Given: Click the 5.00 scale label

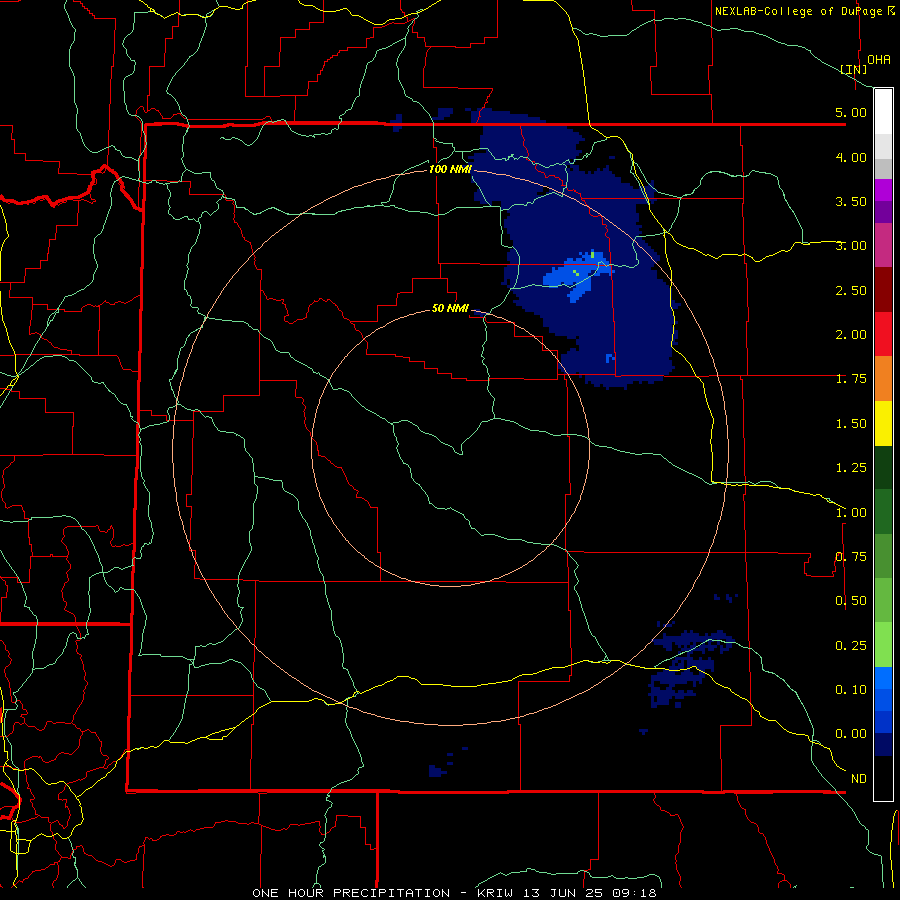Looking at the screenshot, I should (851, 112).
